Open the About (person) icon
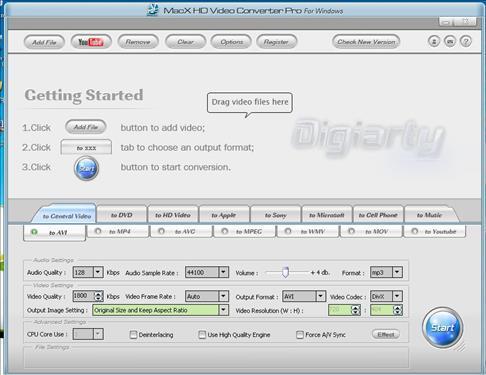This screenshot has height=375, width=486. [434, 41]
